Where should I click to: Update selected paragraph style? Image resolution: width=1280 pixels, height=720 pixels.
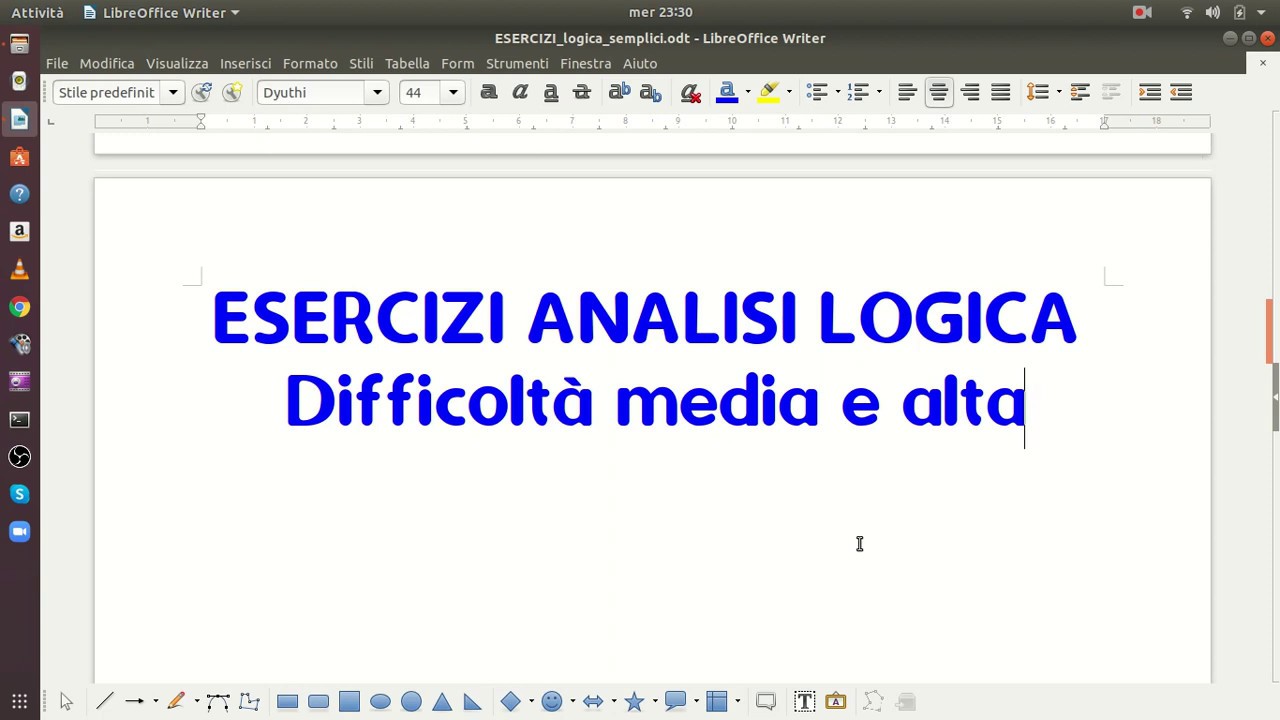click(202, 92)
